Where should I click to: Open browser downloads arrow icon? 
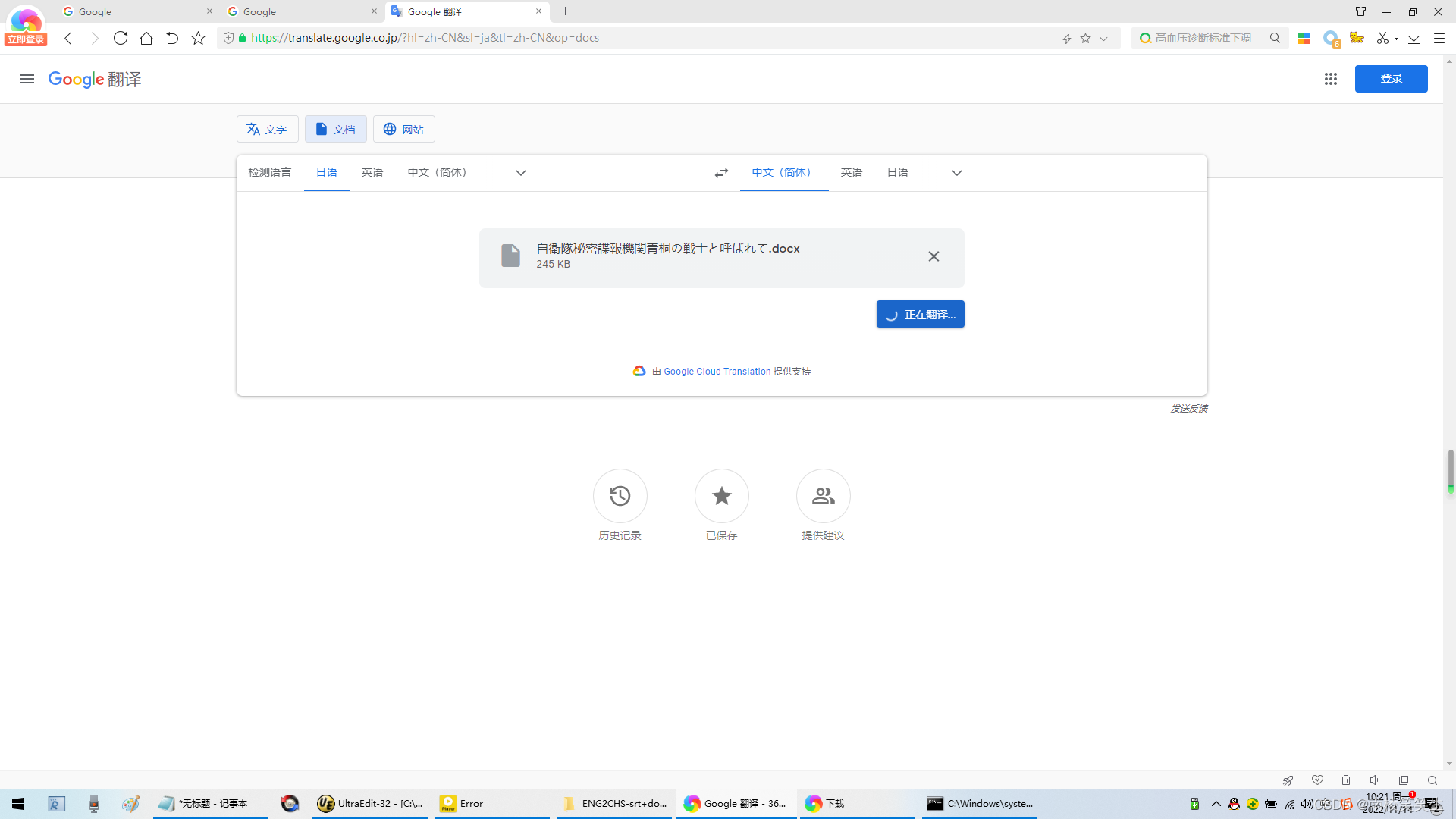coord(1414,38)
